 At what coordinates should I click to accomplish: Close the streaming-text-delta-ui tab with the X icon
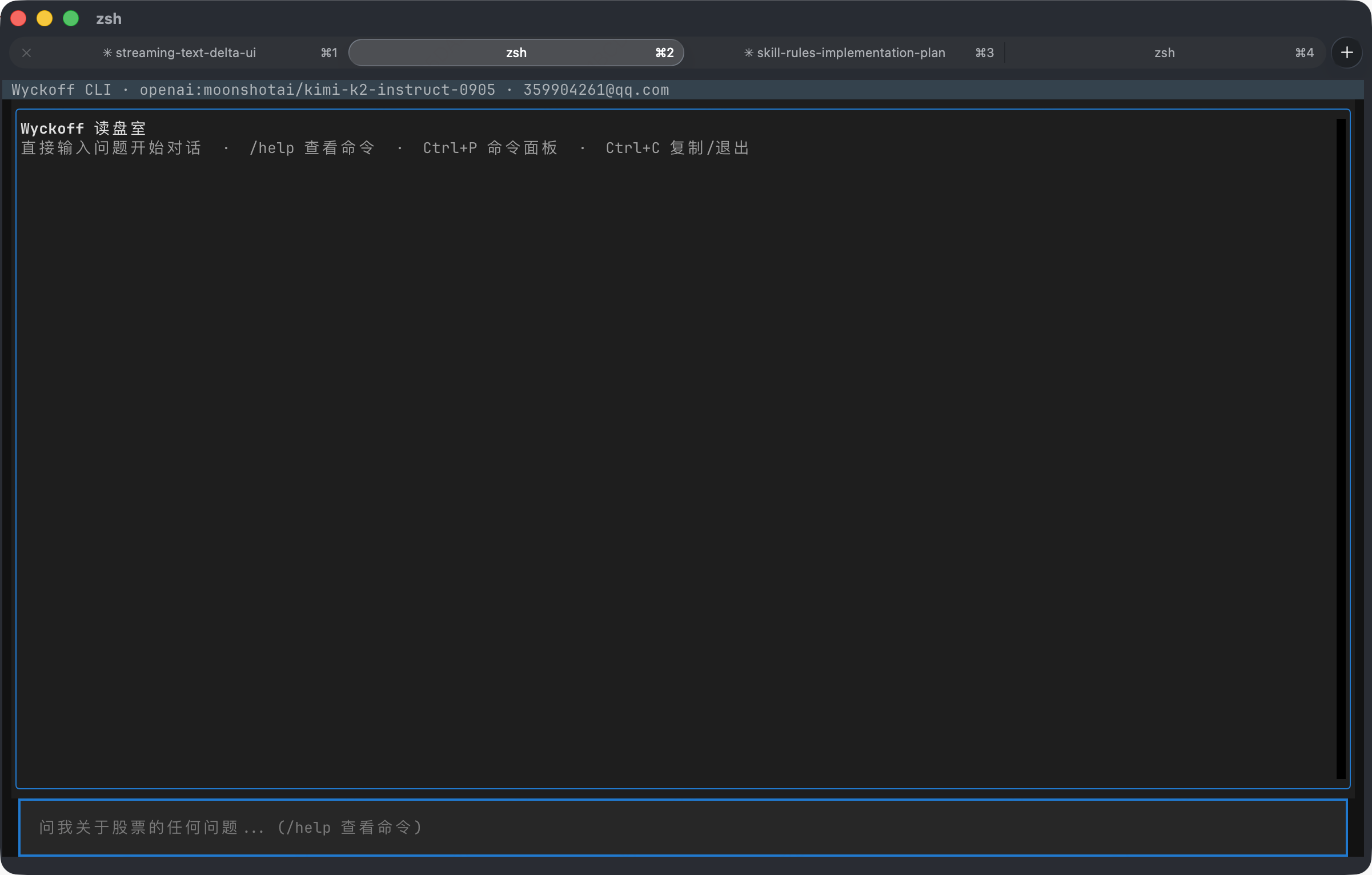click(x=26, y=53)
